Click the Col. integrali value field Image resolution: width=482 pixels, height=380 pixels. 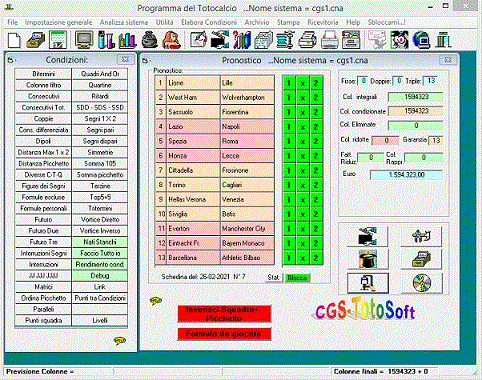pos(416,97)
